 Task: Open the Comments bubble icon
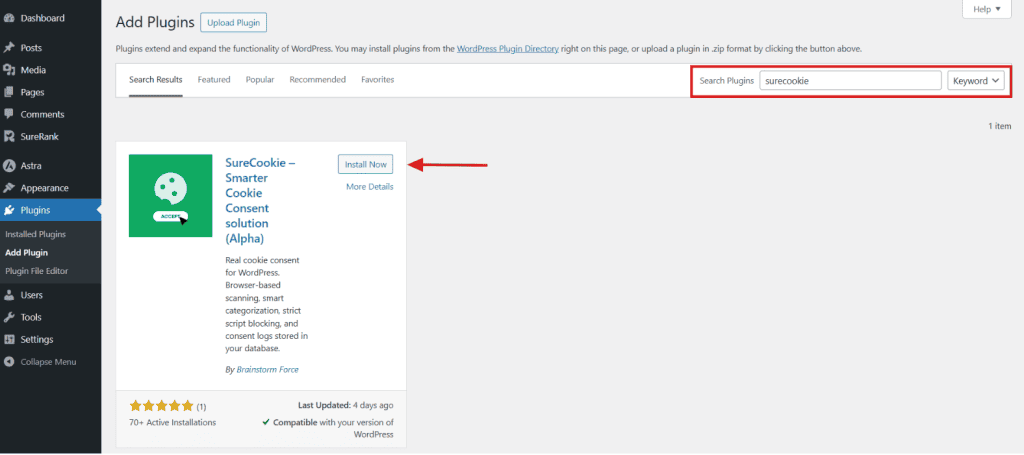click(x=9, y=114)
